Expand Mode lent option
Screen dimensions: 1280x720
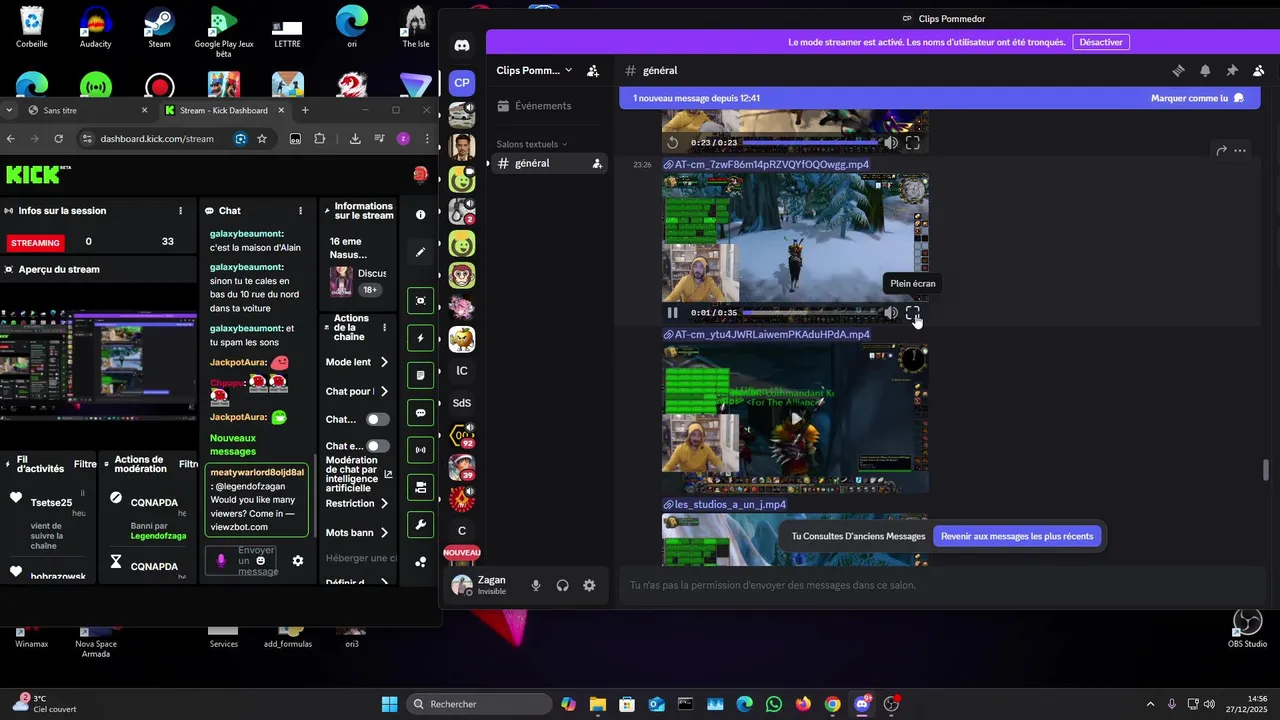(384, 362)
